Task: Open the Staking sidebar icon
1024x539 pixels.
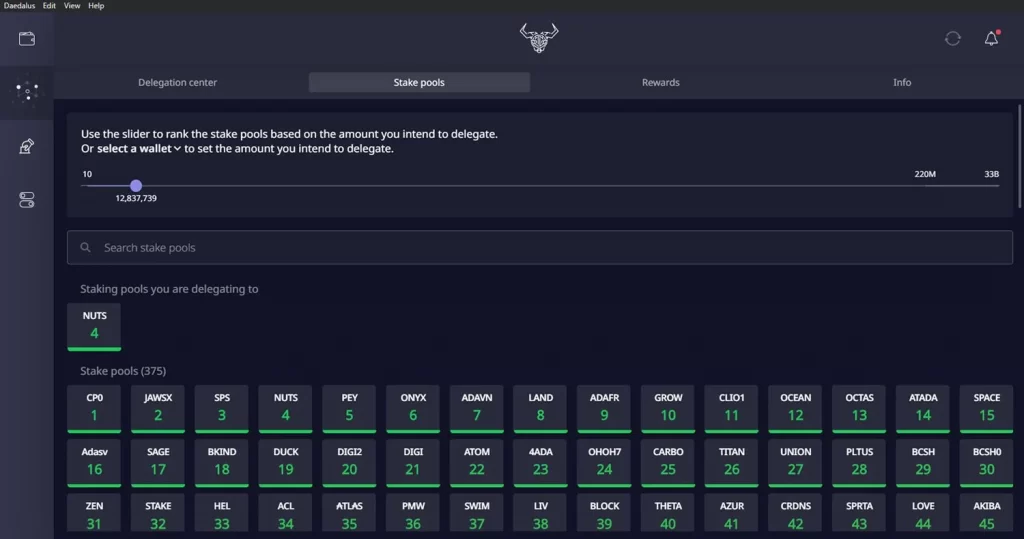Action: (x=27, y=91)
